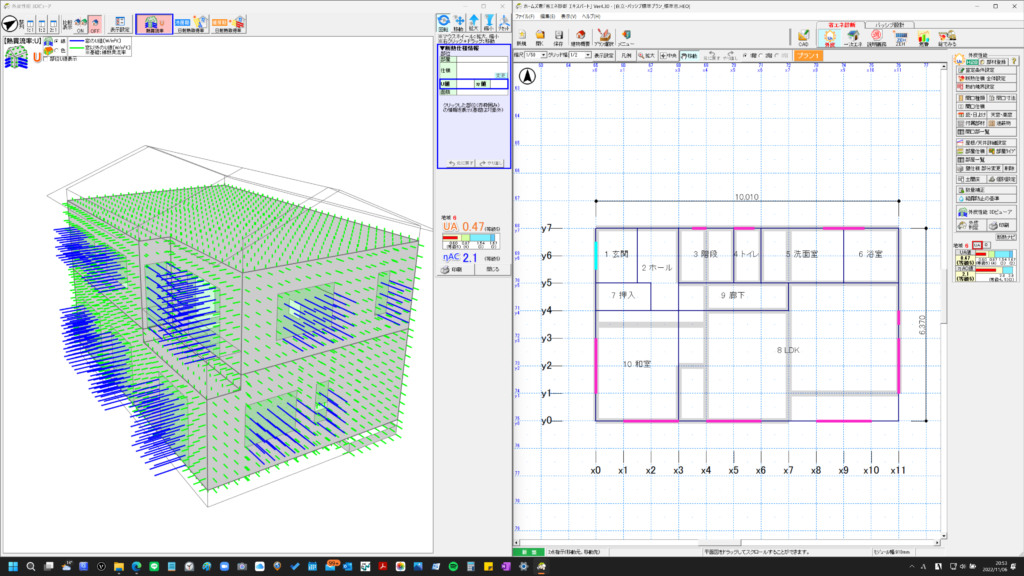1024x576 pixels.
Task: Click the 一次エネ primary energy icon
Action: (x=854, y=37)
